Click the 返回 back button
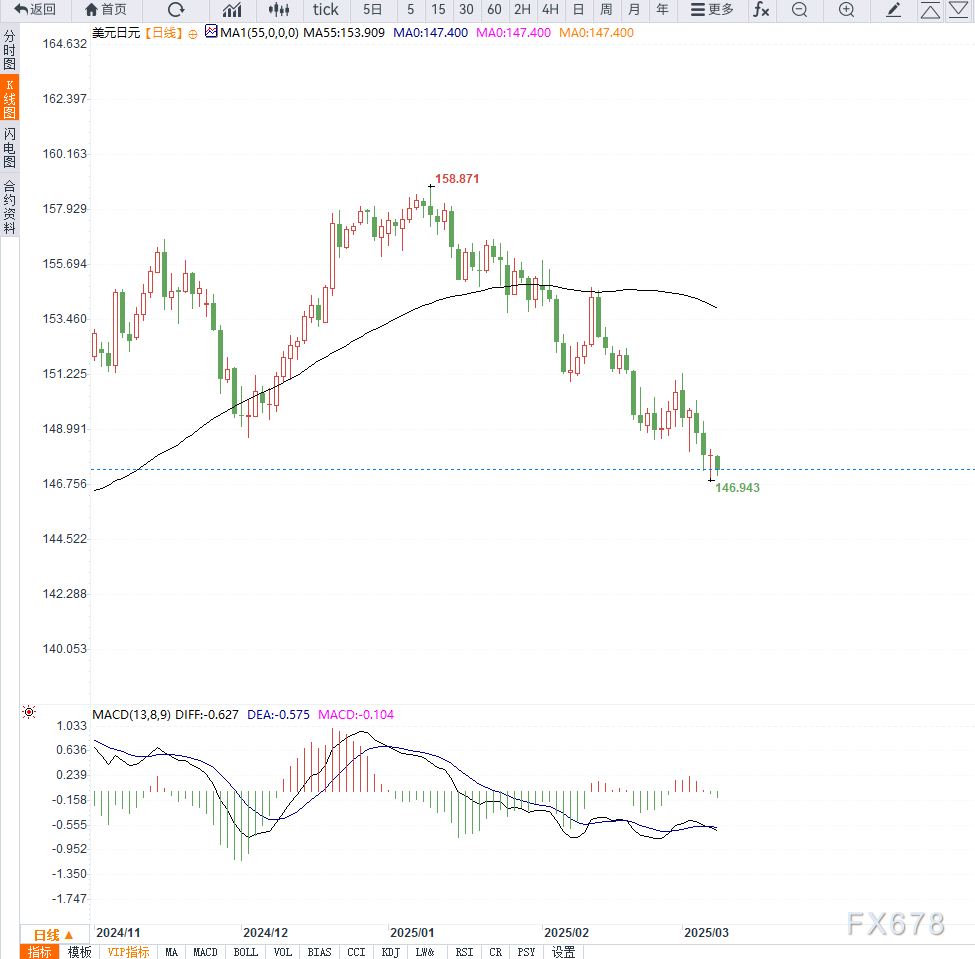The image size is (975, 959). pos(35,9)
